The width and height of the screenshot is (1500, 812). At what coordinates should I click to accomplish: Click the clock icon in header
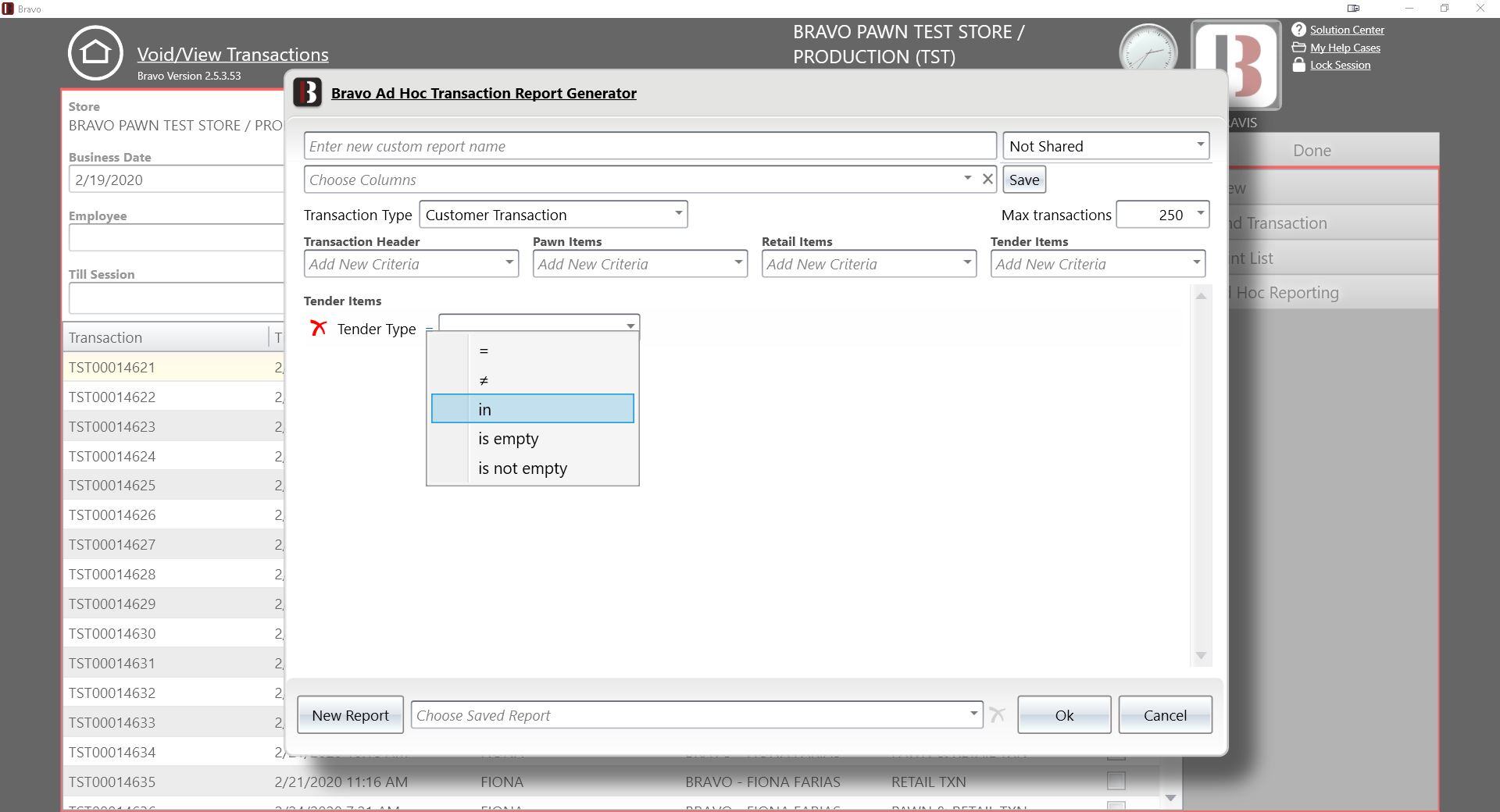[x=1148, y=48]
